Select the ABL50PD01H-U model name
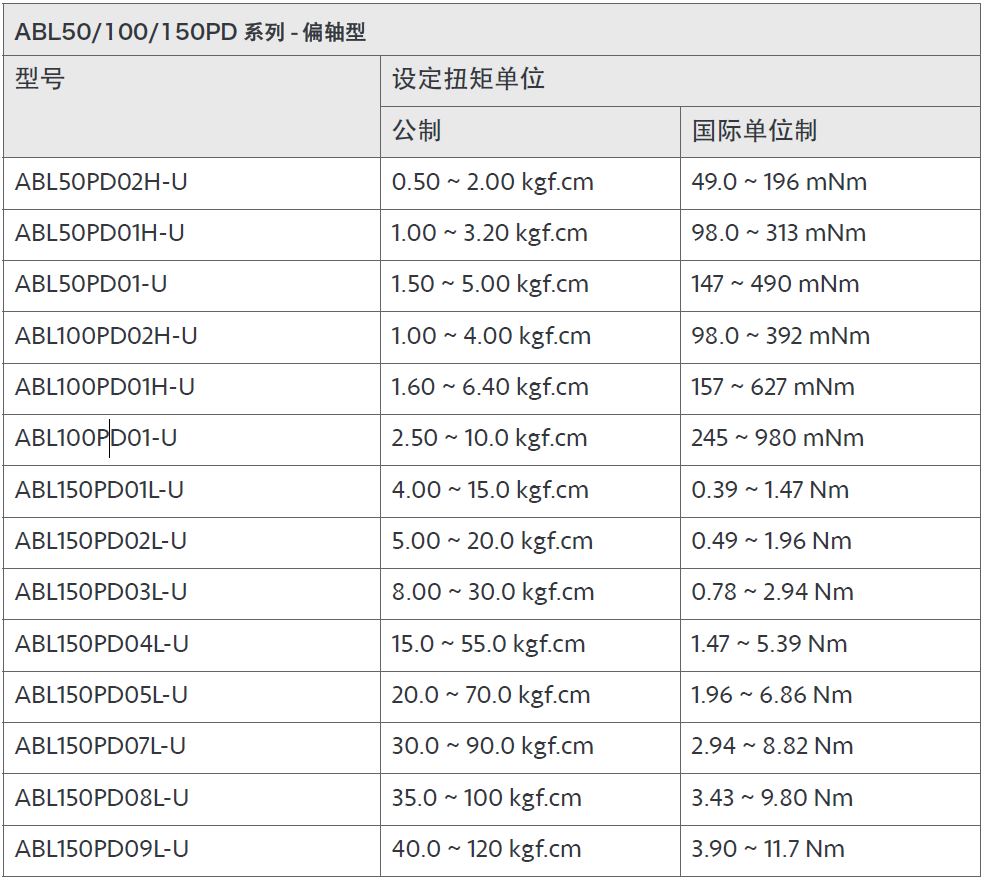 (x=100, y=233)
